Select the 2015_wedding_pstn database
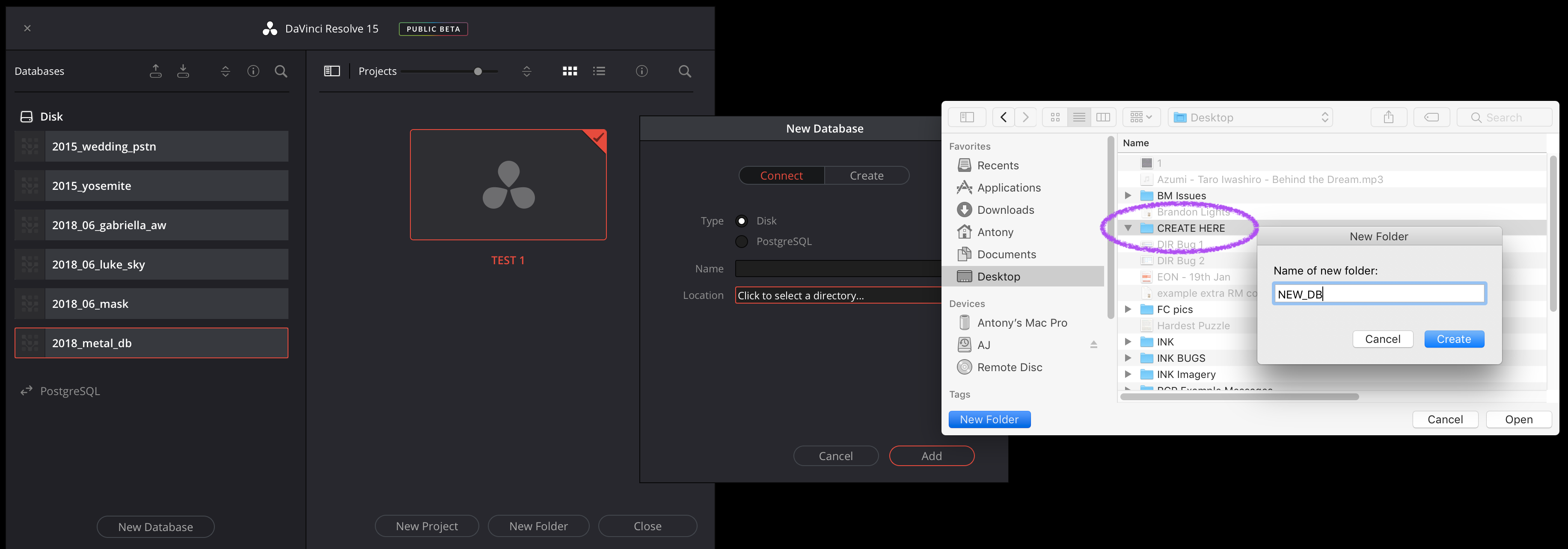Viewport: 1568px width, 549px height. [151, 147]
